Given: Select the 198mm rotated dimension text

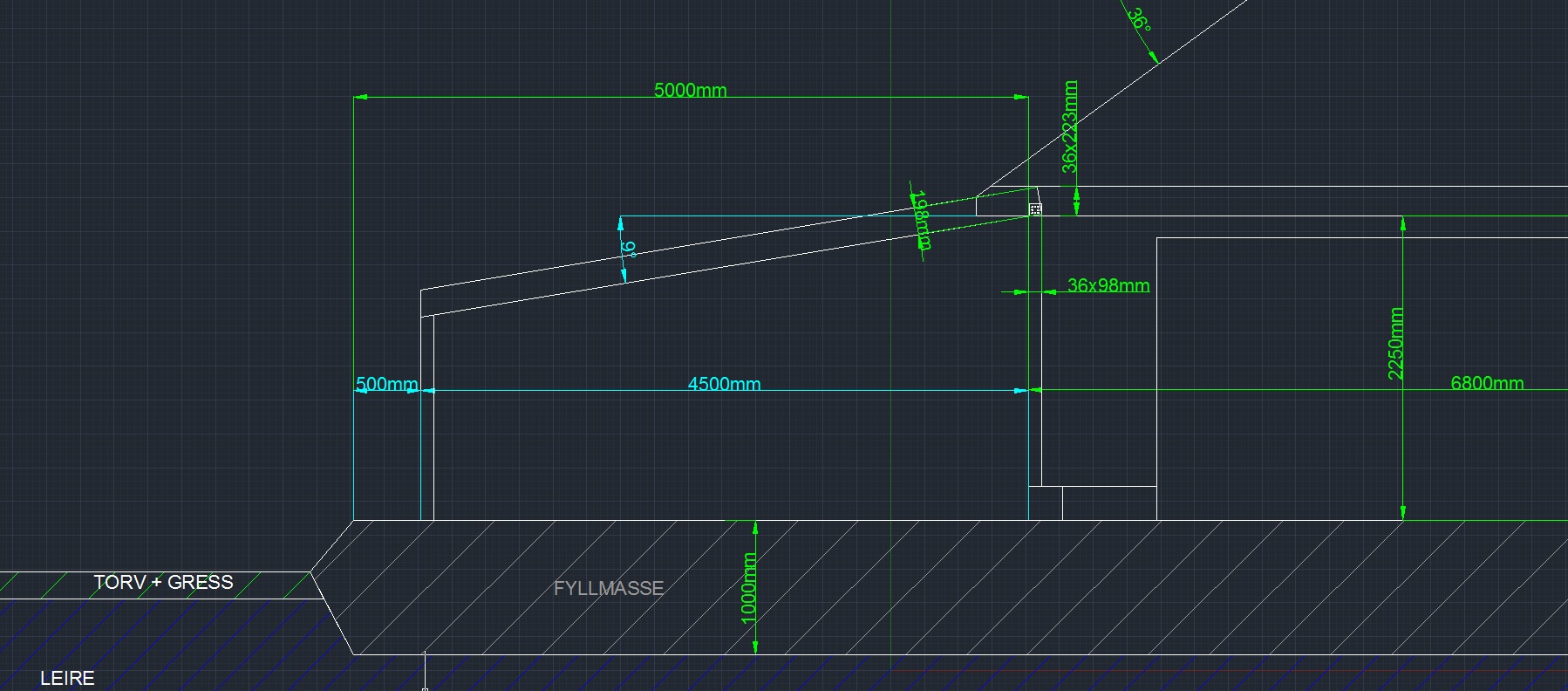Looking at the screenshot, I should pos(923,220).
